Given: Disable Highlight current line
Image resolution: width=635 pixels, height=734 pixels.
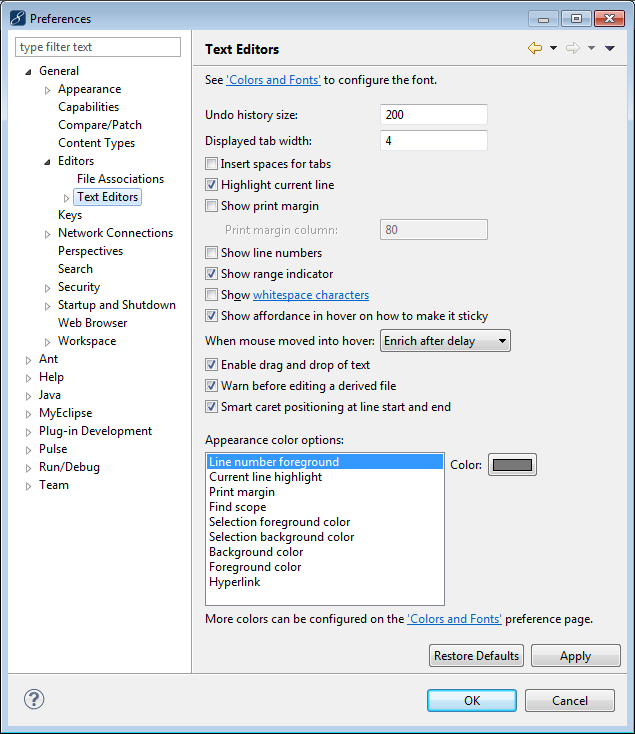Looking at the screenshot, I should coord(211,185).
